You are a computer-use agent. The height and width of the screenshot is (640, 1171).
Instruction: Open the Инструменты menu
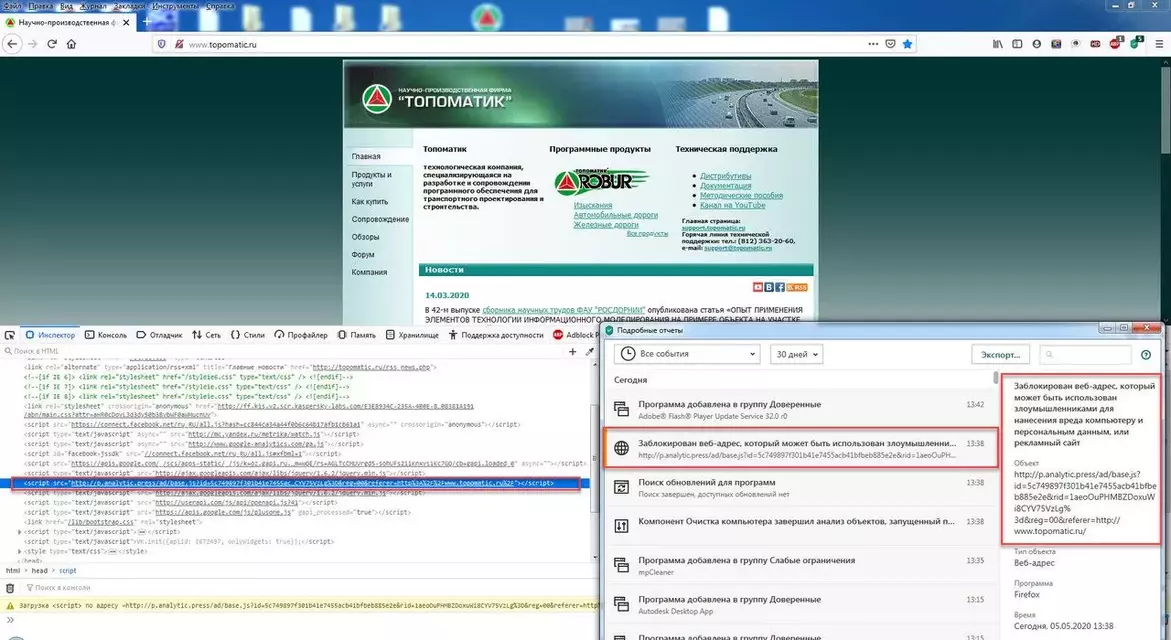[176, 5]
